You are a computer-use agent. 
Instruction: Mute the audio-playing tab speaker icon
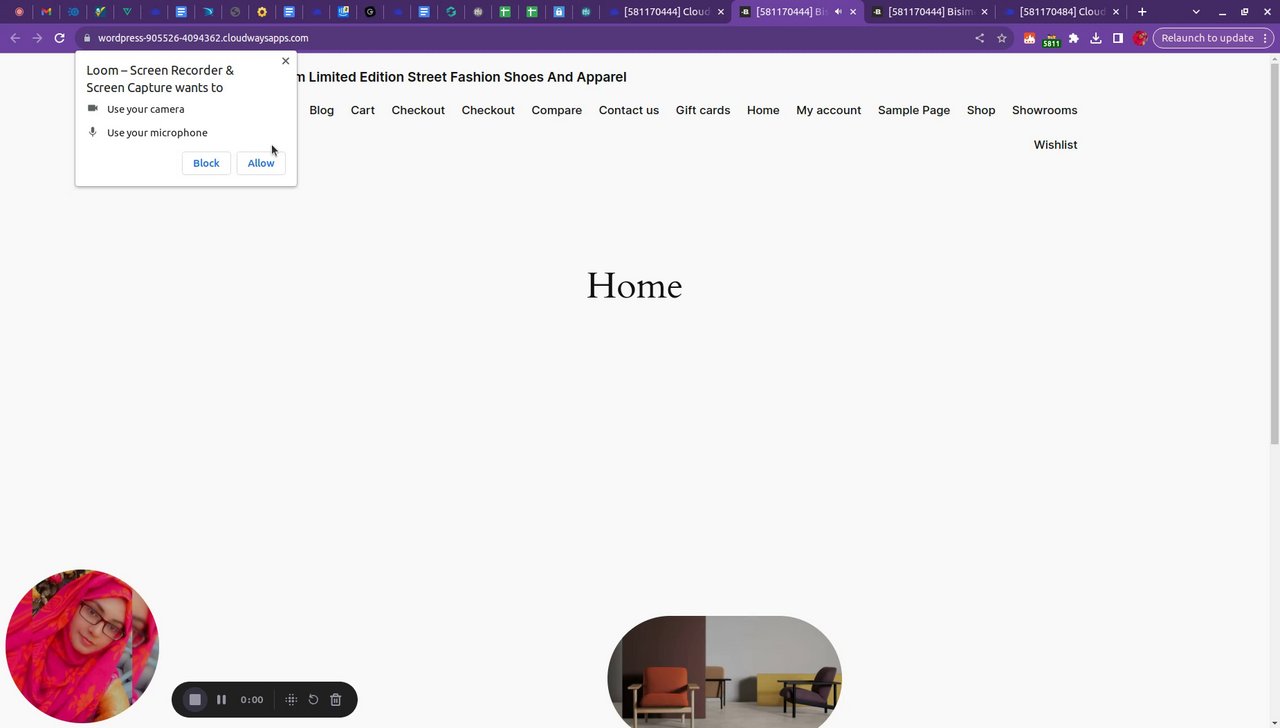(x=838, y=12)
